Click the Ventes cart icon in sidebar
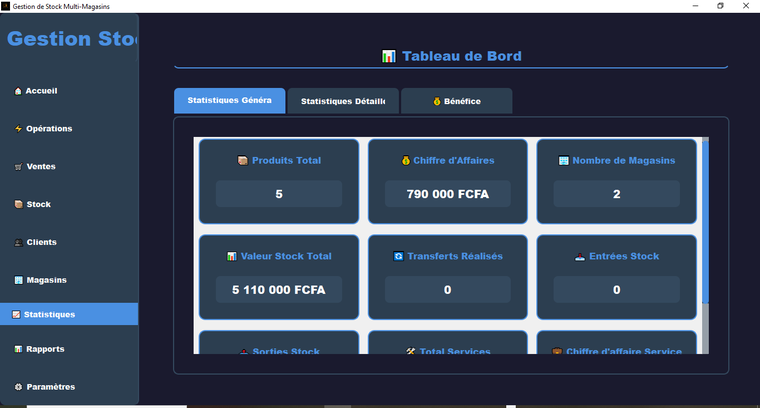Viewport: 760px width, 408px height. [x=18, y=167]
